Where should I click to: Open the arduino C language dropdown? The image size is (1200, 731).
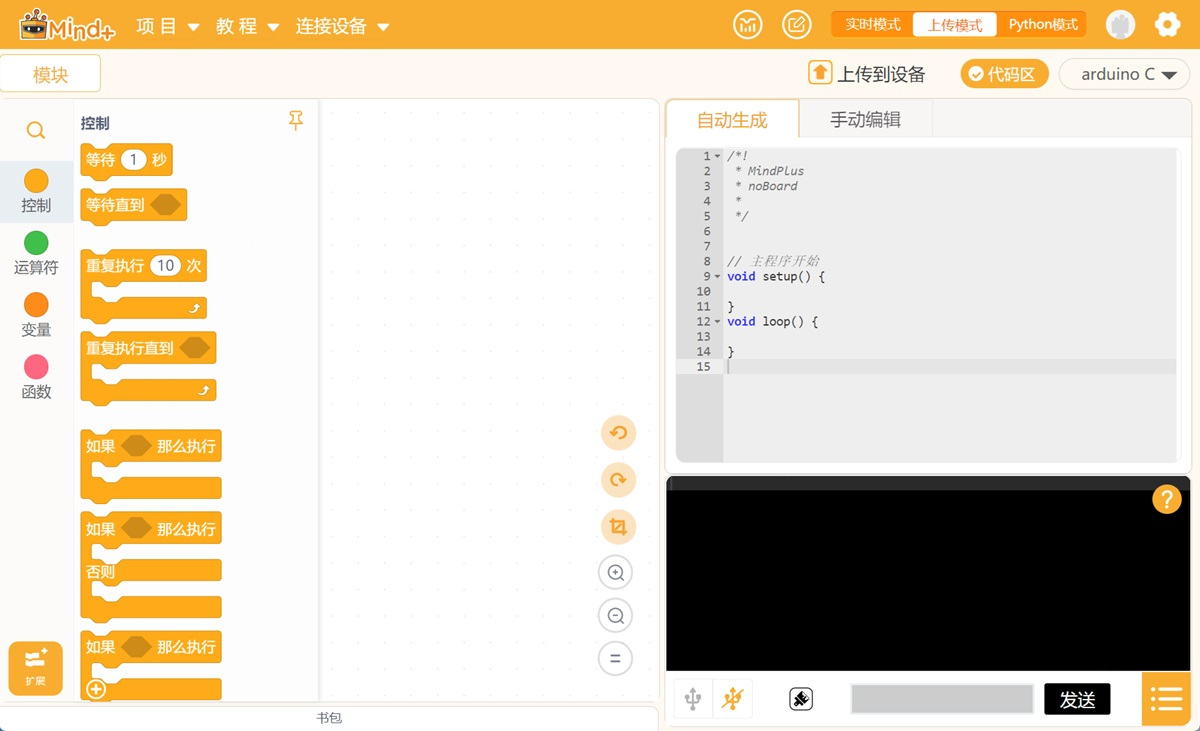[x=1127, y=74]
